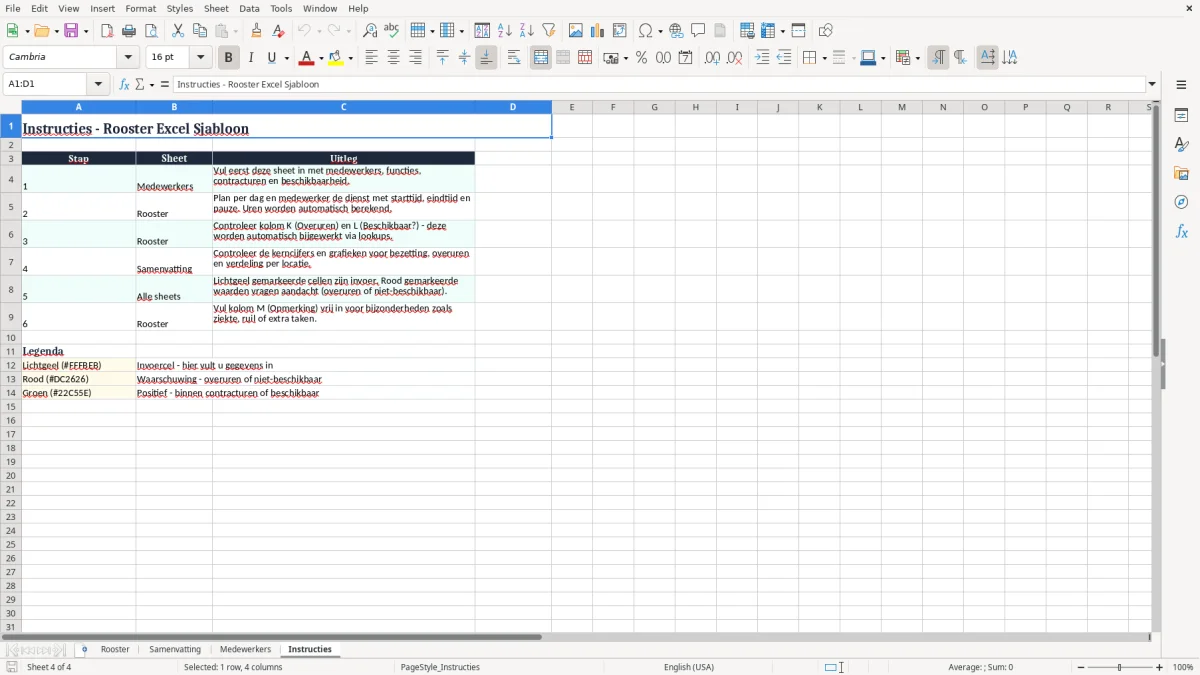Open the background color dropdown arrow
Viewport: 1200px width, 675px height.
351,58
